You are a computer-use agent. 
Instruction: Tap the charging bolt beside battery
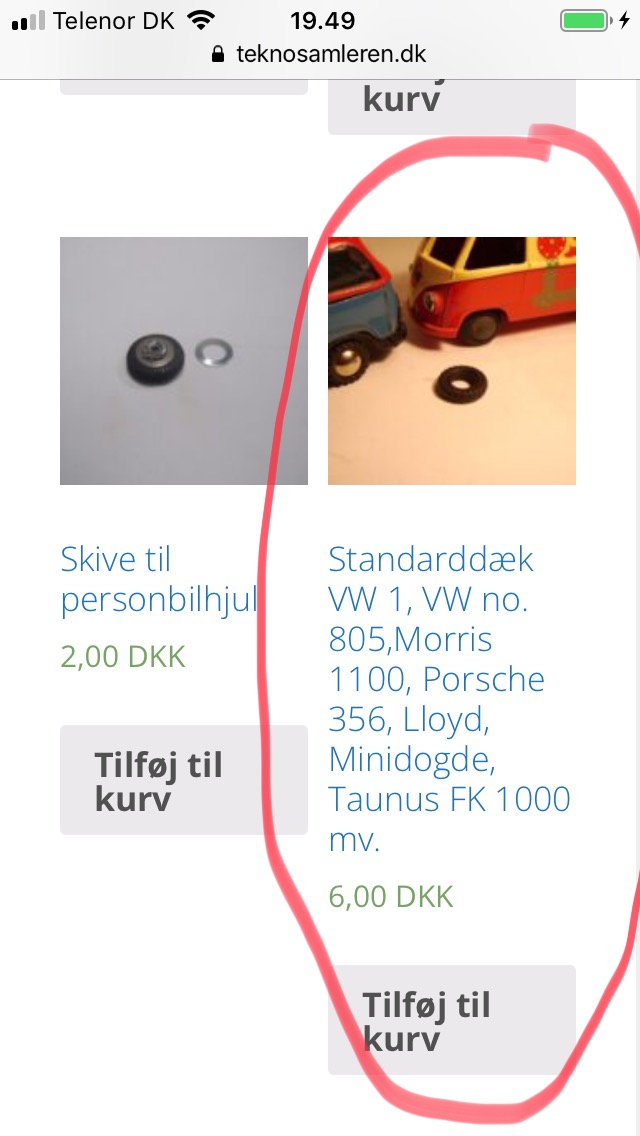pyautogui.click(x=625, y=20)
